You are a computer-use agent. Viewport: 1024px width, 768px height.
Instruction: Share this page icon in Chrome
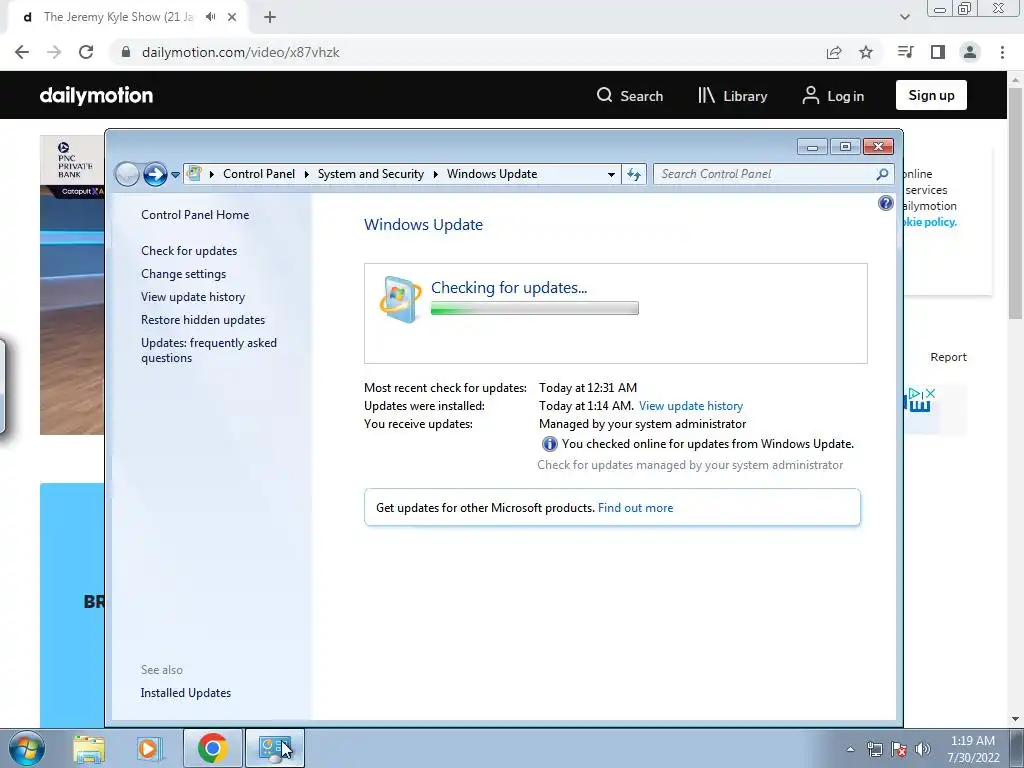click(834, 52)
